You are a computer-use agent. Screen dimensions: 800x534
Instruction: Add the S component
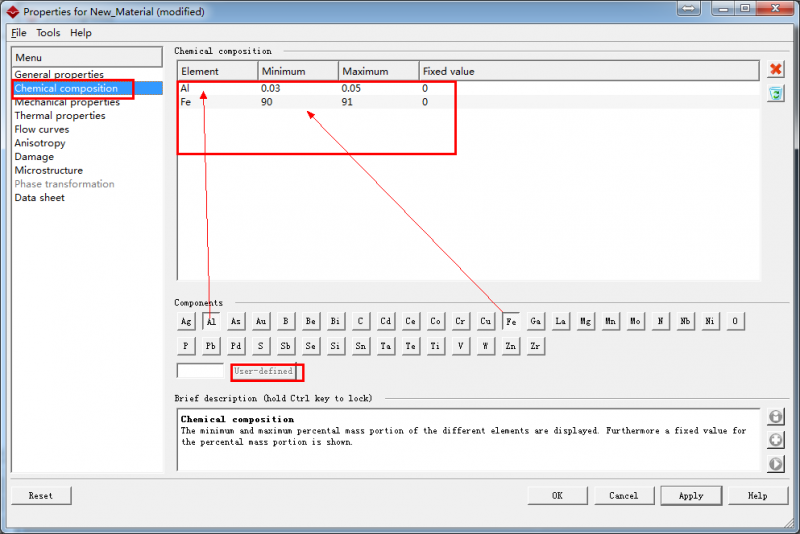click(261, 346)
